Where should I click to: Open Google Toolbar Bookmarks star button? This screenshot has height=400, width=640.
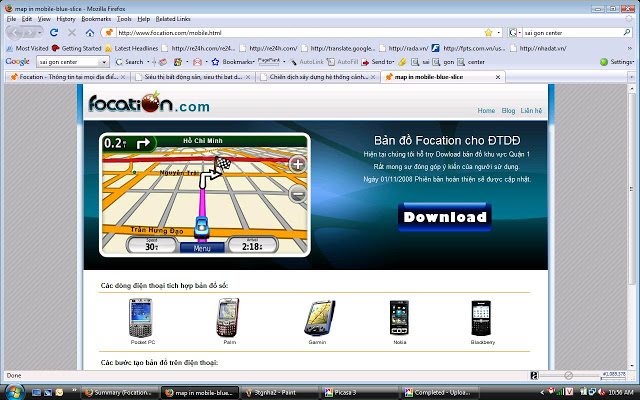tap(233, 62)
